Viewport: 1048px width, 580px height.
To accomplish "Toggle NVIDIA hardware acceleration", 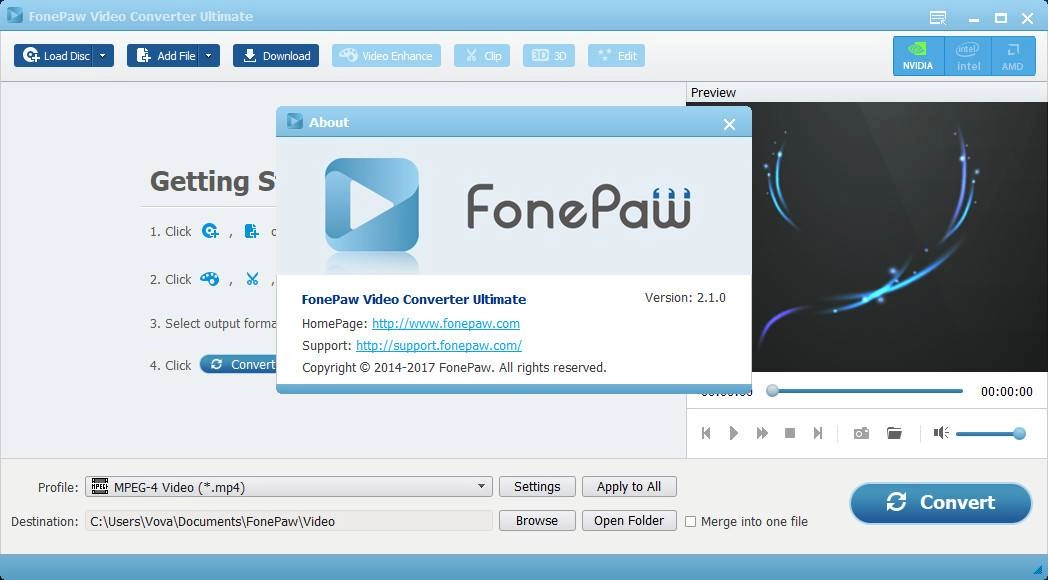I will [x=918, y=55].
